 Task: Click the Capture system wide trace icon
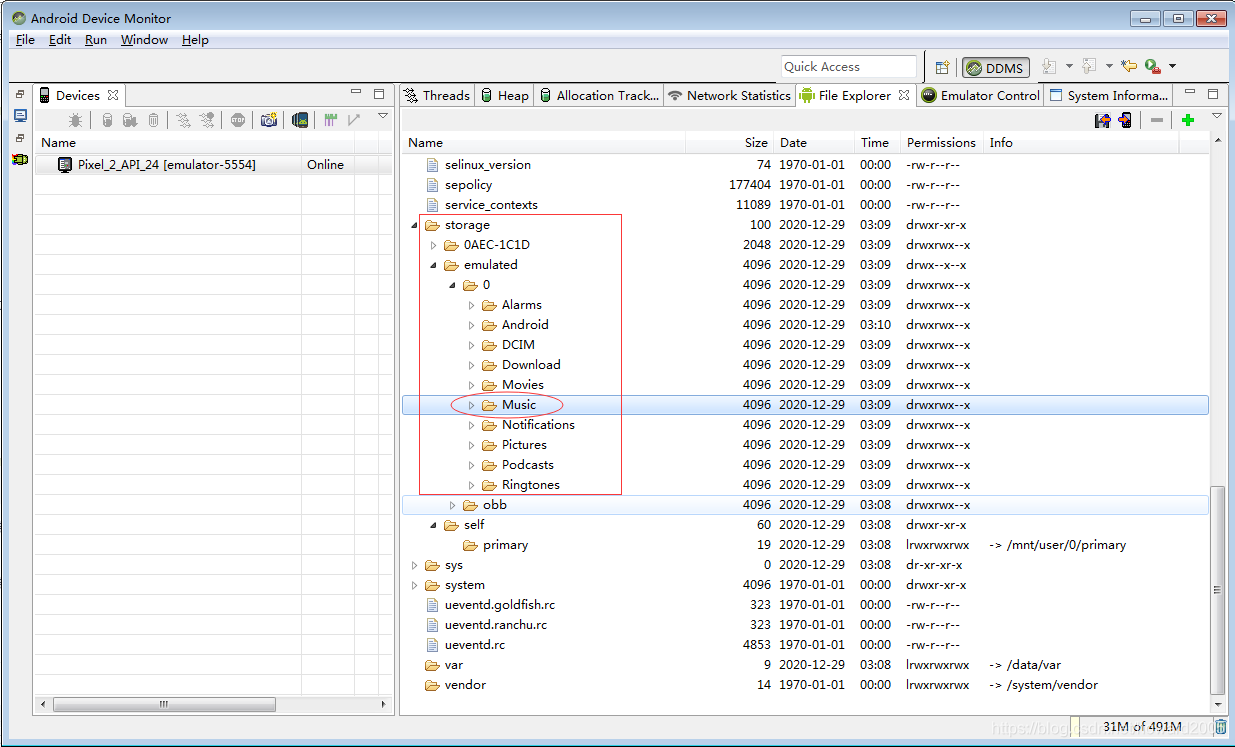pos(330,120)
